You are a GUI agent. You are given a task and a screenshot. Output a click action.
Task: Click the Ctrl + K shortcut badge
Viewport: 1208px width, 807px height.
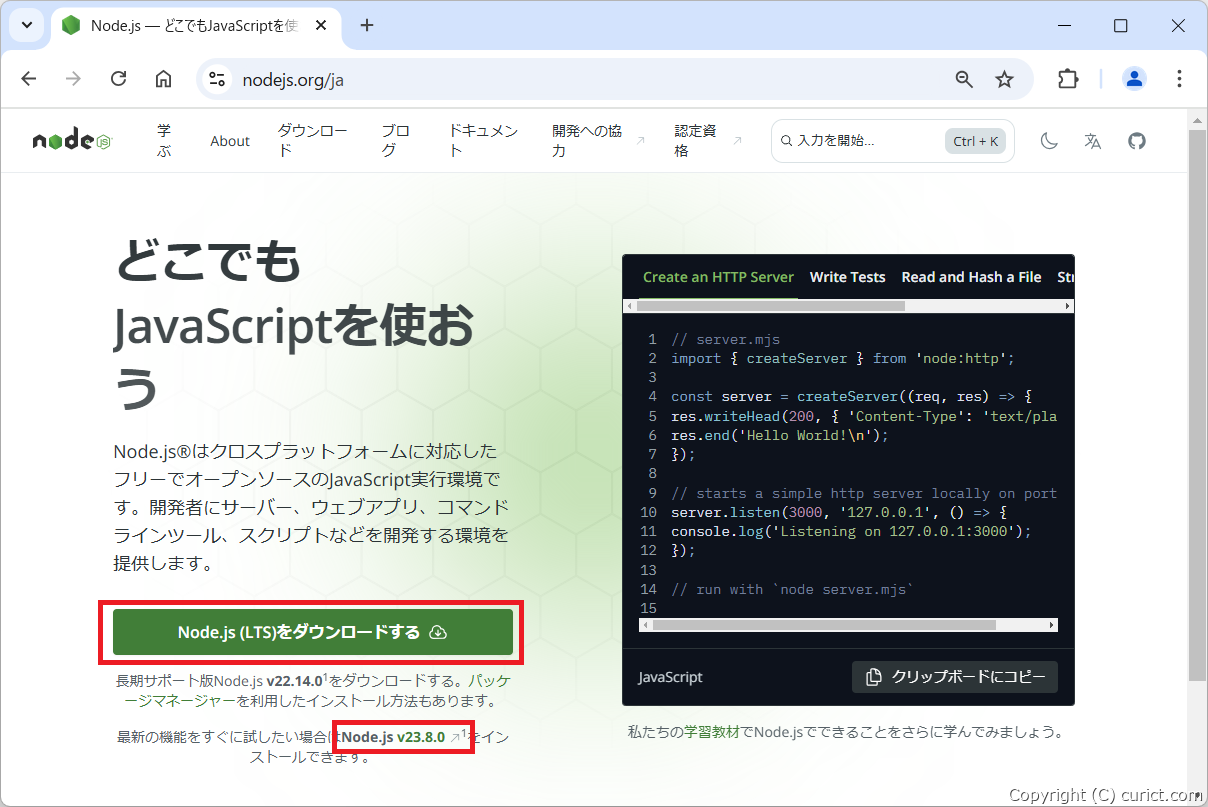click(x=976, y=141)
